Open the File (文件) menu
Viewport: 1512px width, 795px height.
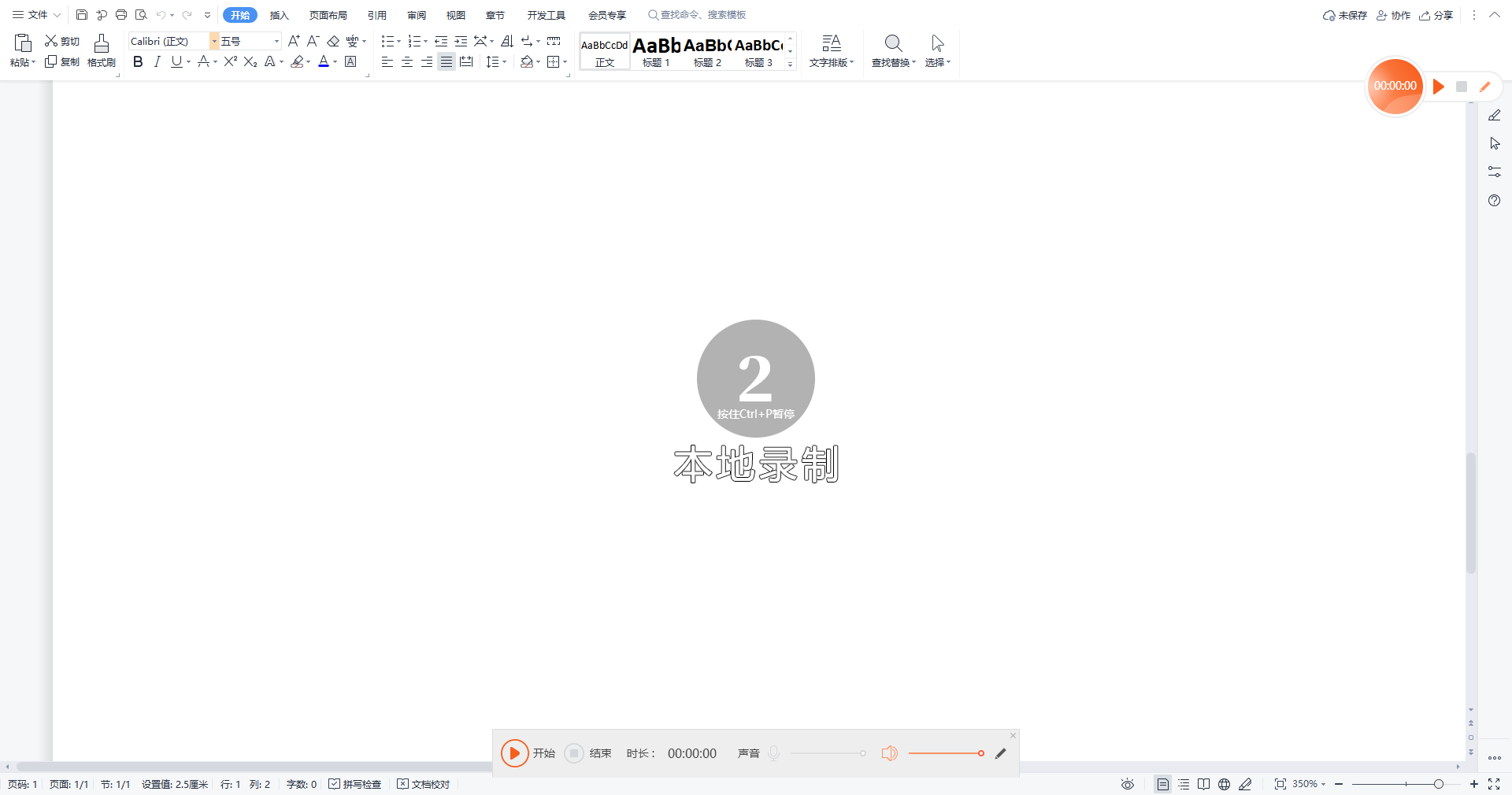[36, 15]
